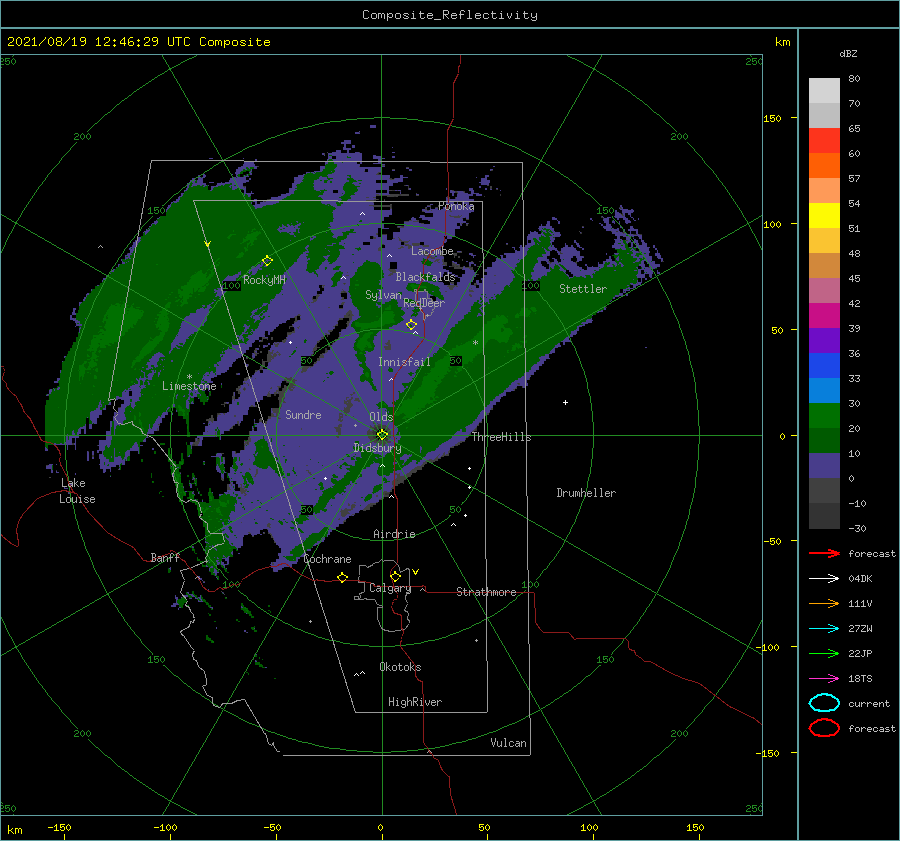Click the Stettler town label
900x841 pixels.
pos(583,289)
